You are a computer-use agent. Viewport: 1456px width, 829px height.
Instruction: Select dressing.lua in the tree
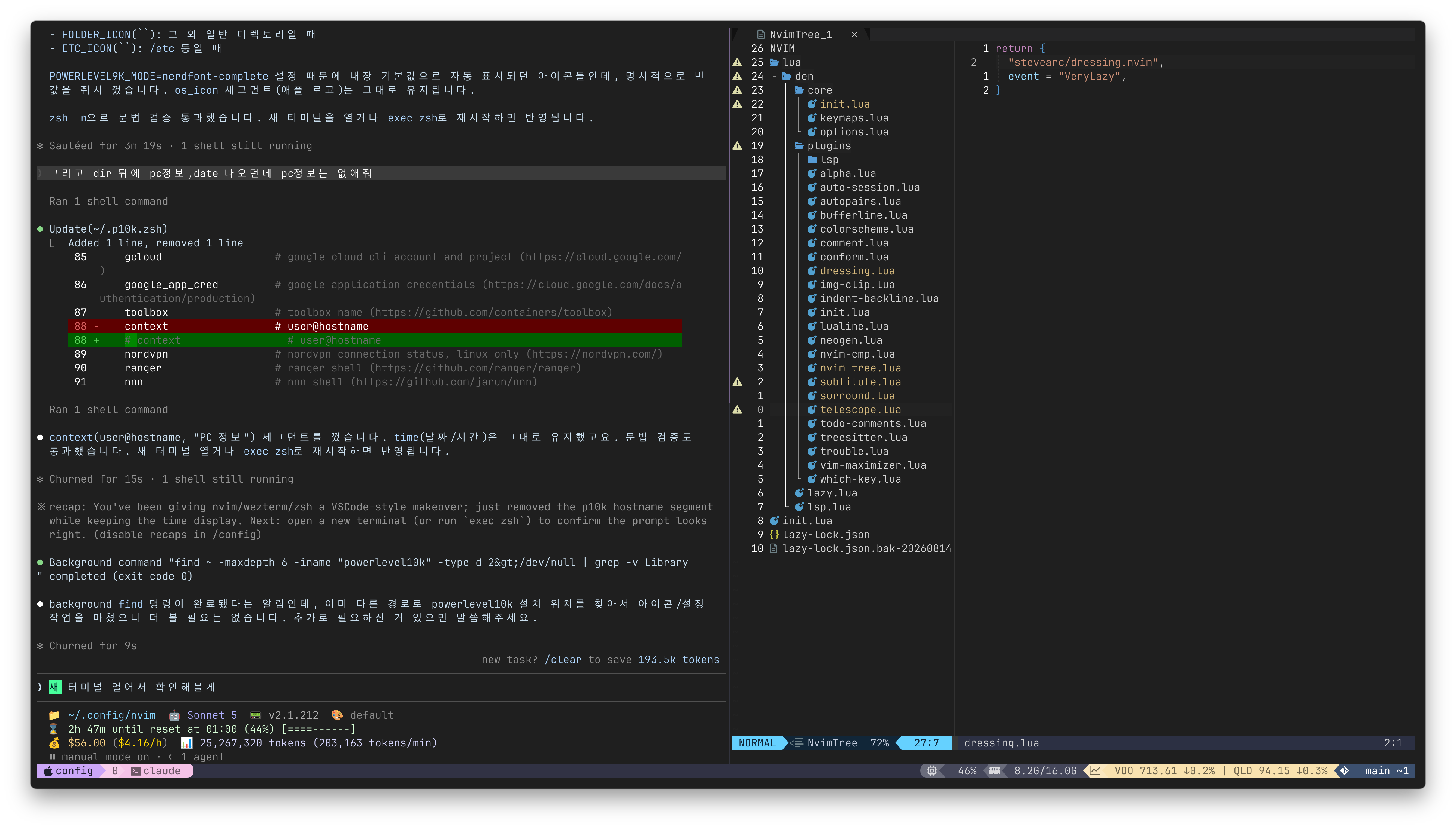(x=857, y=271)
